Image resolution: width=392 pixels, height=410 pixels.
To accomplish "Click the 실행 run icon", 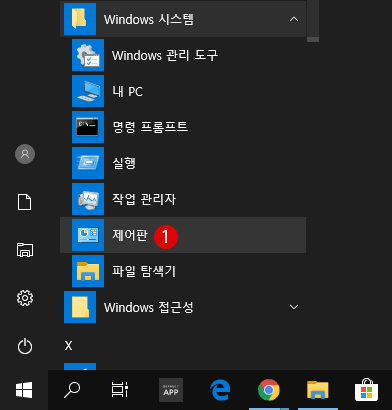I will 88,163.
